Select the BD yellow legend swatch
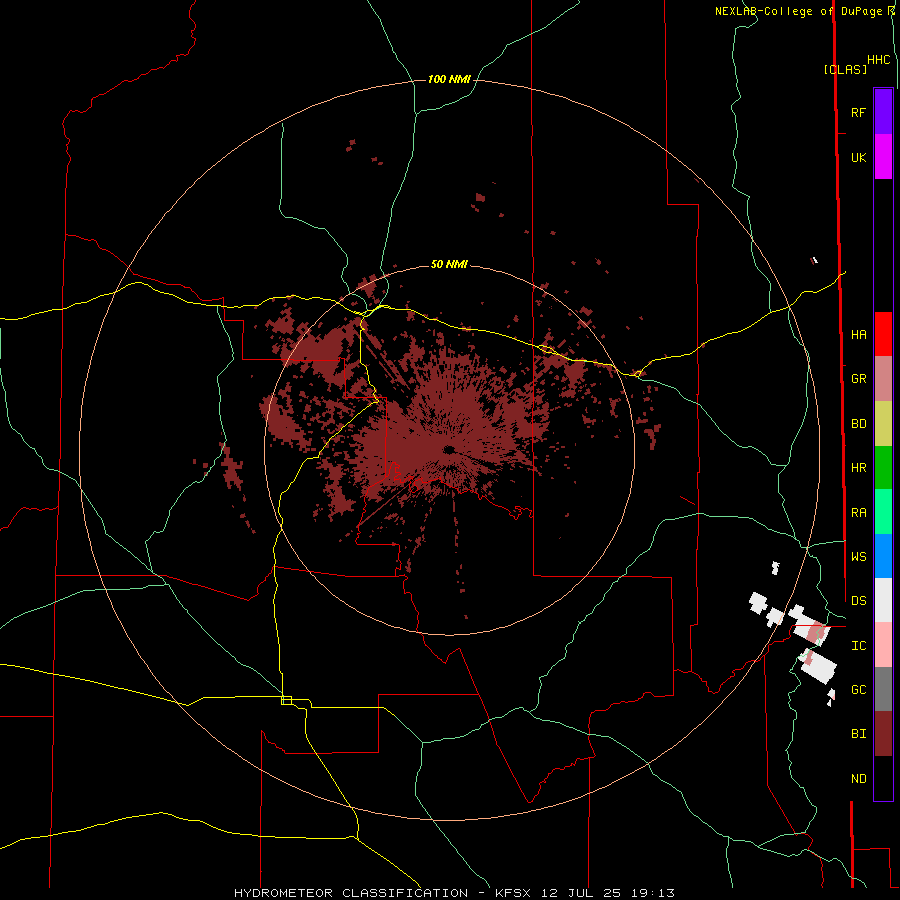The width and height of the screenshot is (900, 900). pyautogui.click(x=883, y=424)
